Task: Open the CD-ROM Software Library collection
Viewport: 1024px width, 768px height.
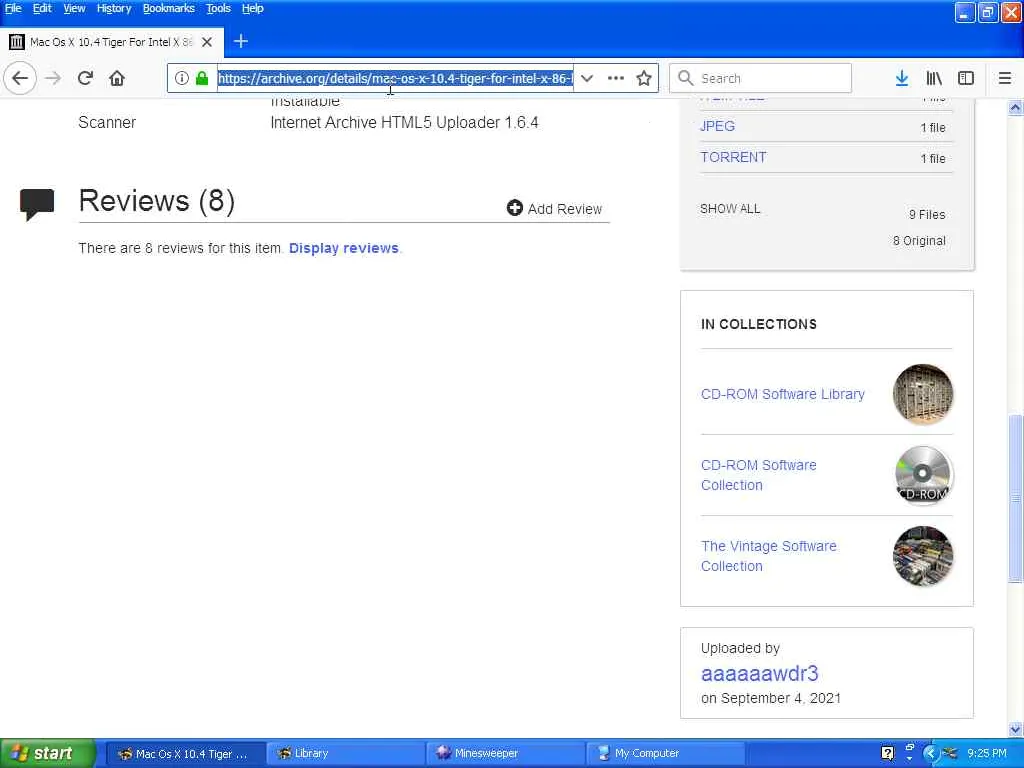Action: coord(782,394)
